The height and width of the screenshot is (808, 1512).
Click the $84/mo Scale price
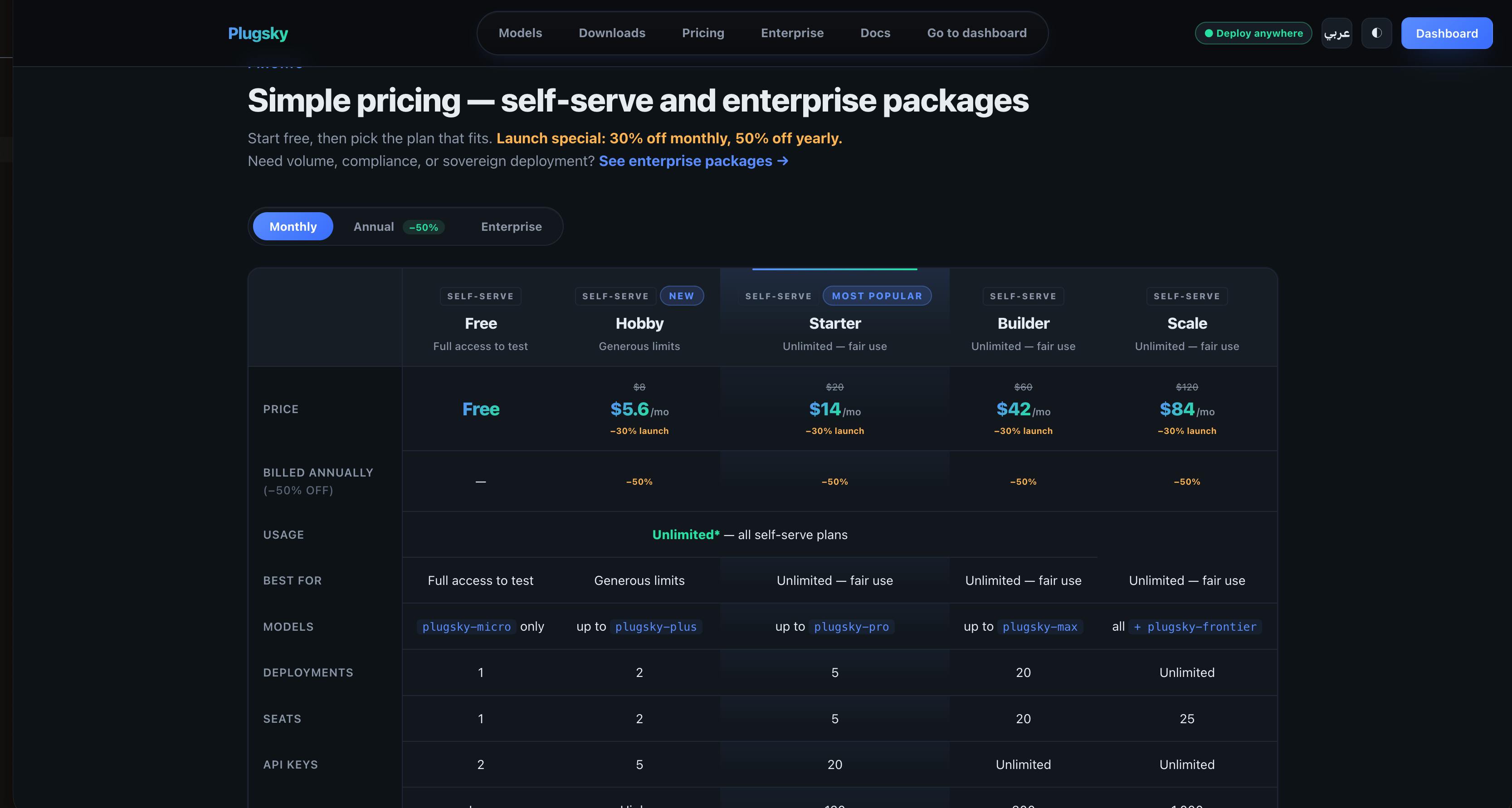point(1187,409)
